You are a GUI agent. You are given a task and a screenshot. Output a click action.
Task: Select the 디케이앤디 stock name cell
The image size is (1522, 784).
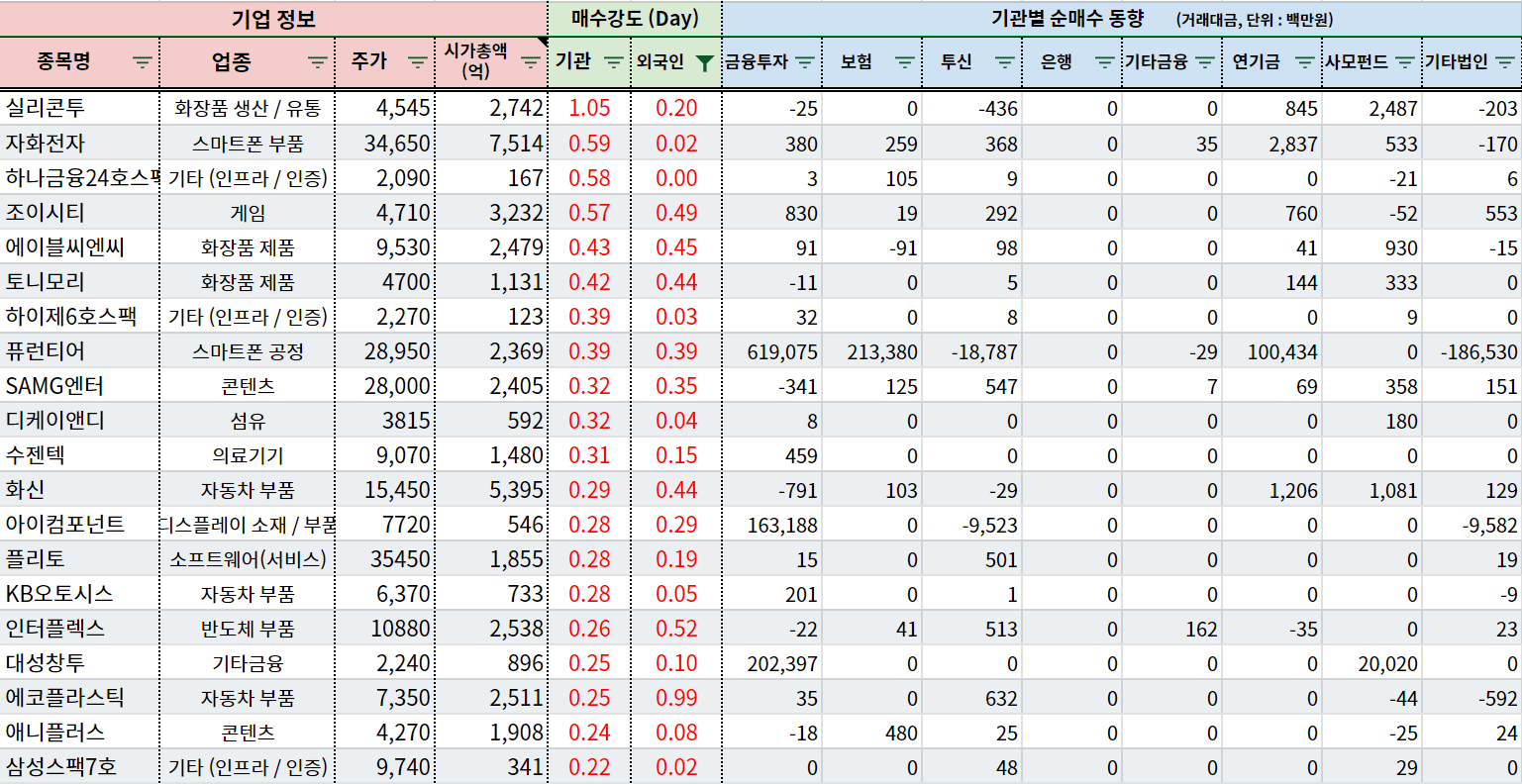pyautogui.click(x=79, y=420)
